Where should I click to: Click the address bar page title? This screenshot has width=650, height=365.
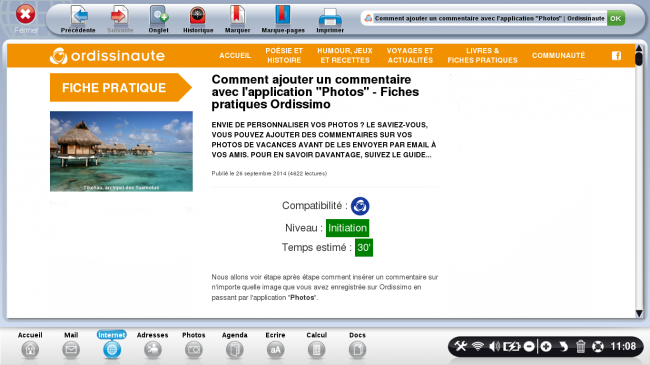pyautogui.click(x=489, y=18)
